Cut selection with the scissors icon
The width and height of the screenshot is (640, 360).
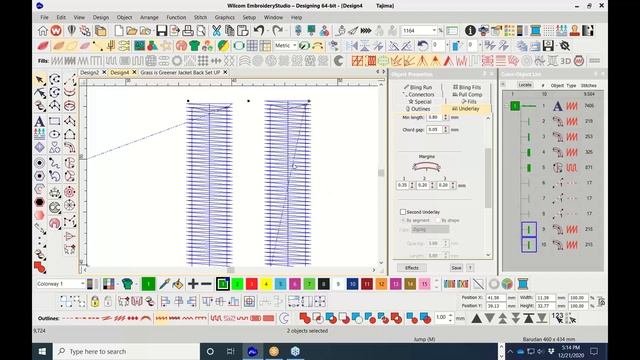coord(216,31)
